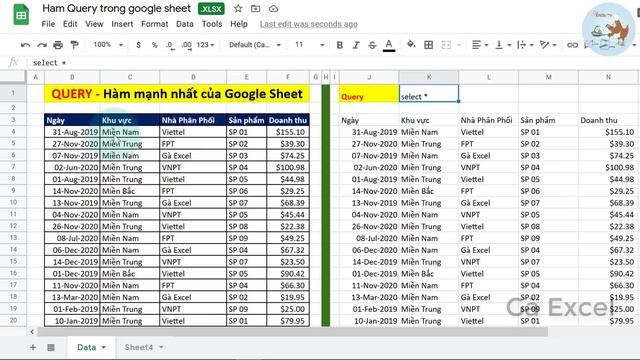Add a new sheet with plus icon

click(33, 347)
